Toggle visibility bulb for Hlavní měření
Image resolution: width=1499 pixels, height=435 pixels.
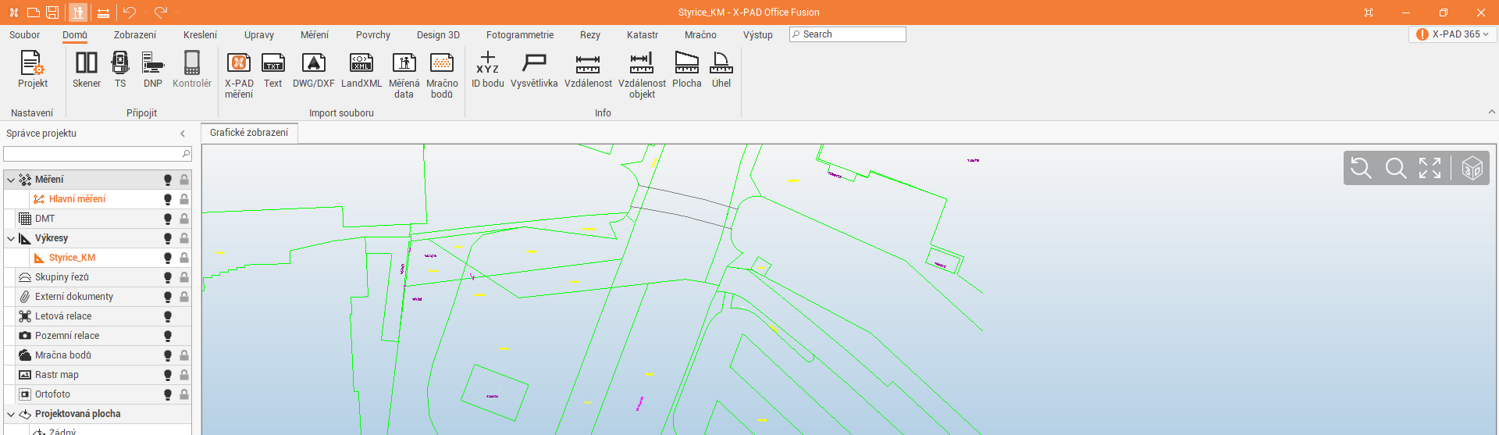coord(168,199)
